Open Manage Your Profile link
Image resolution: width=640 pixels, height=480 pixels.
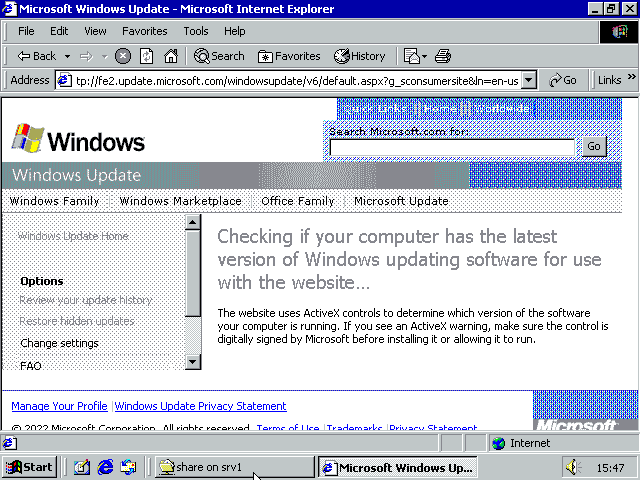click(x=59, y=406)
